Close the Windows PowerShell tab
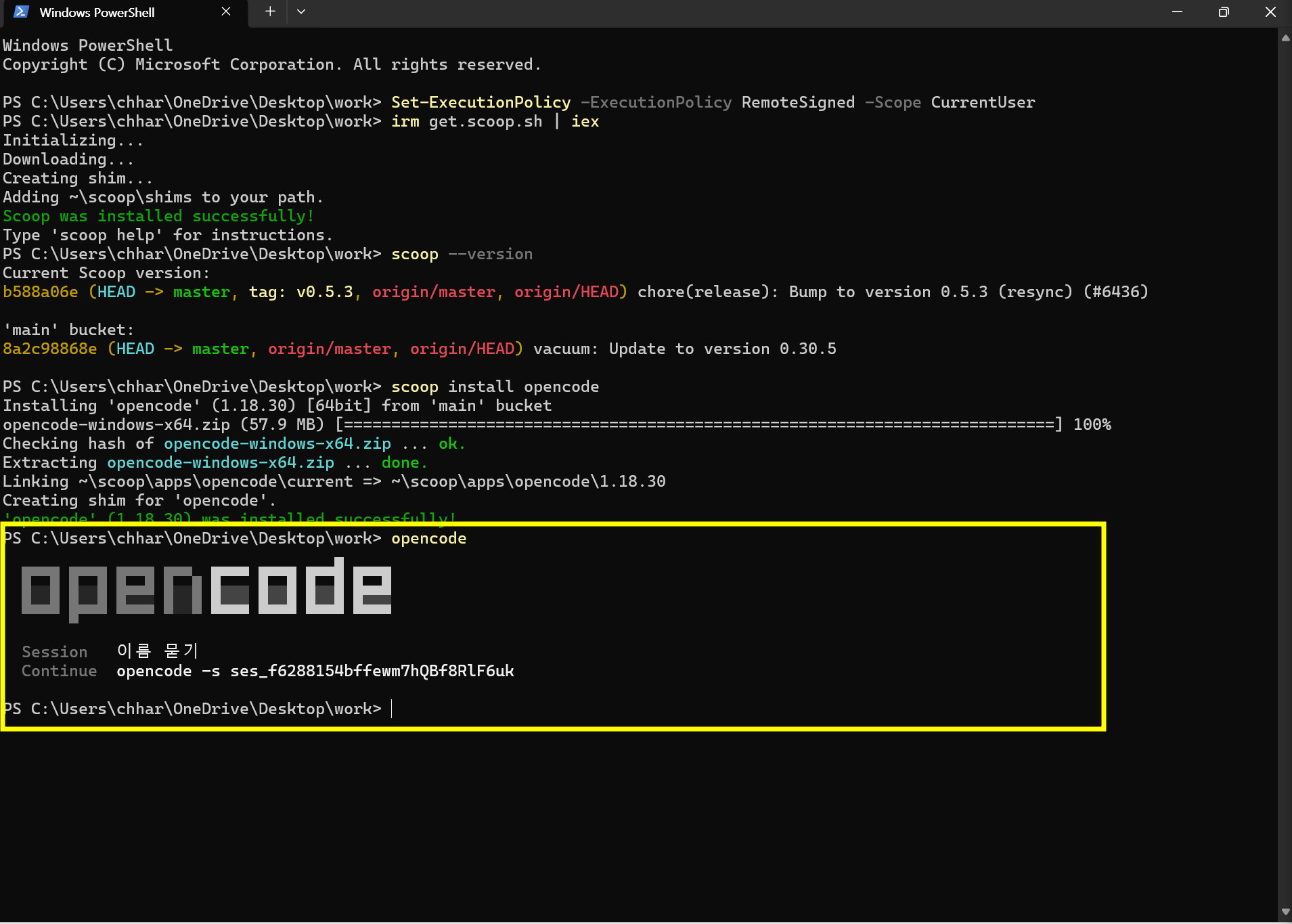 [x=226, y=12]
